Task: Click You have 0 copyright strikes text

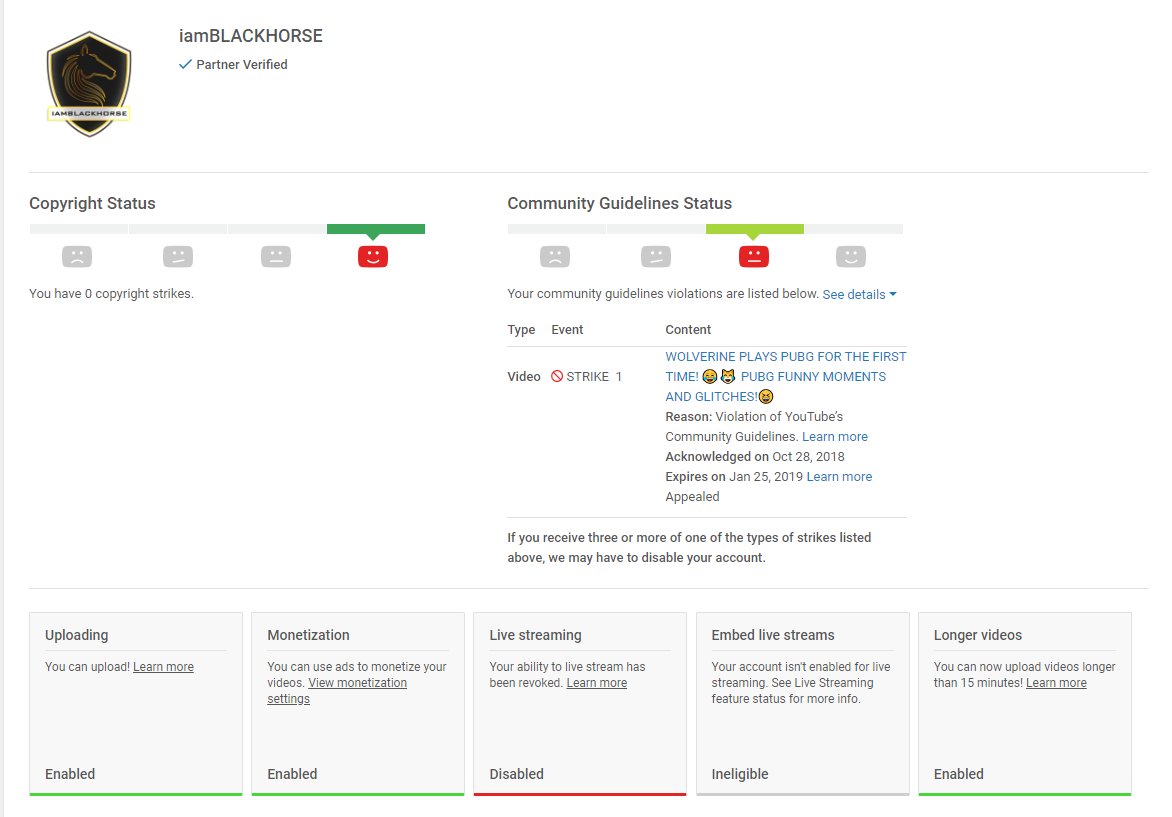Action: (x=111, y=294)
